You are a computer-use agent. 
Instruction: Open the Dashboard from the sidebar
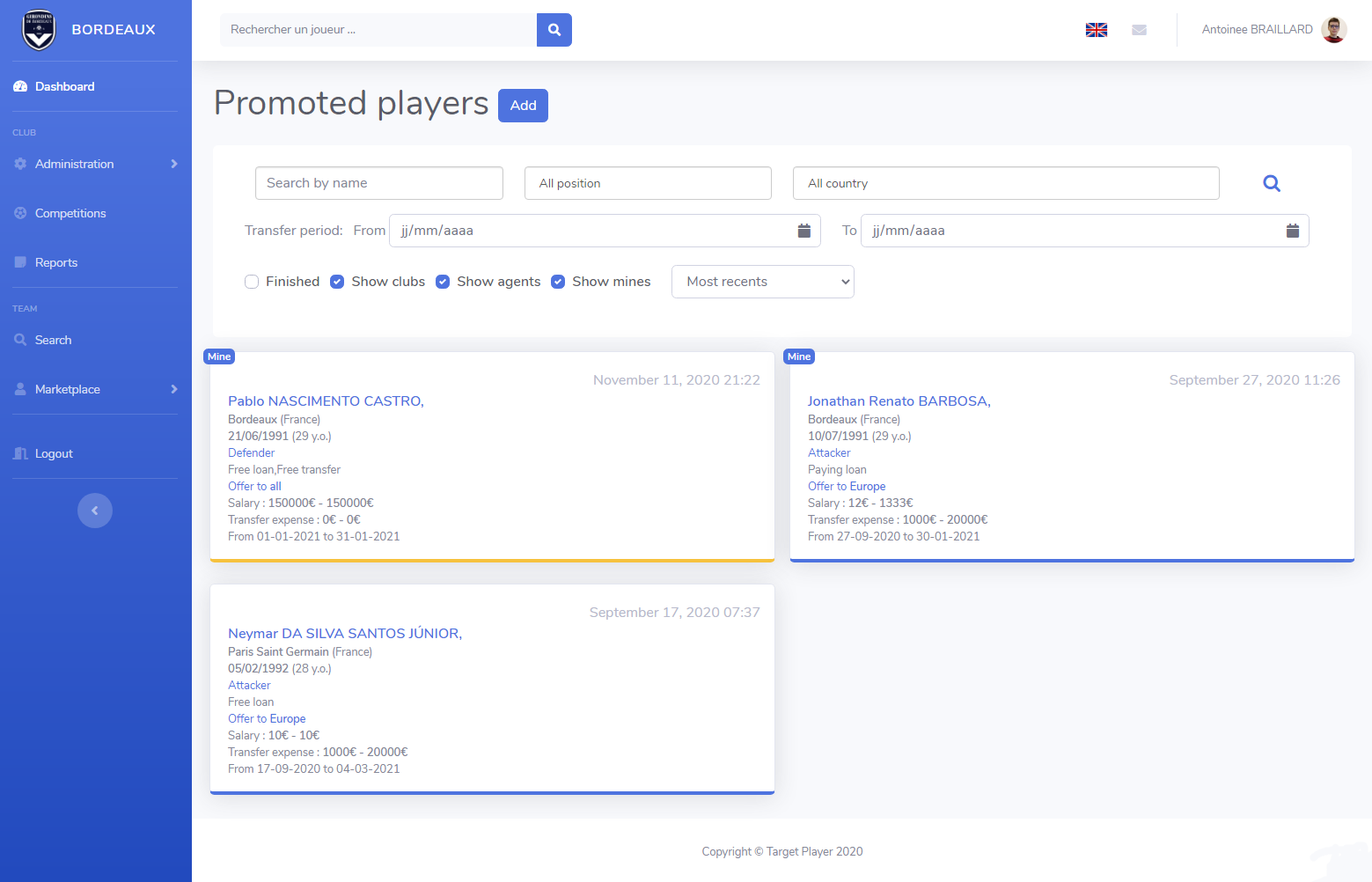point(63,86)
